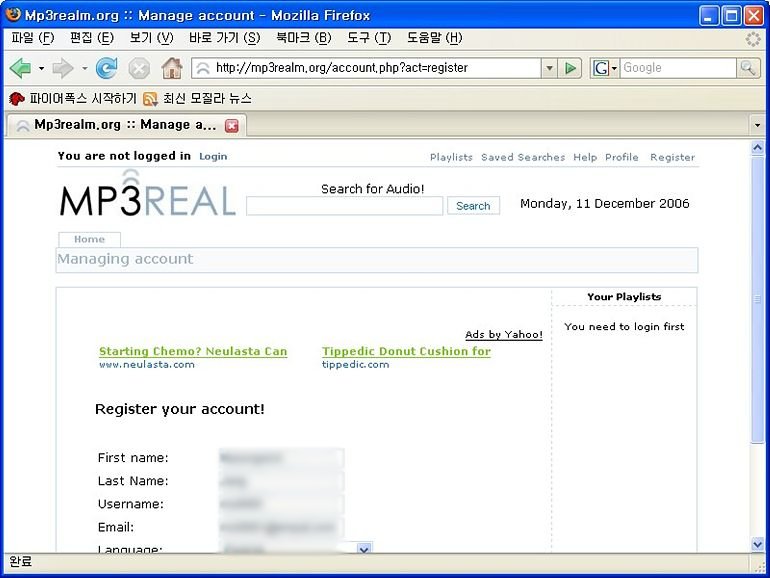The height and width of the screenshot is (578, 770).
Task: Open the Tippedic Donut Cushion for ad
Action: click(406, 351)
